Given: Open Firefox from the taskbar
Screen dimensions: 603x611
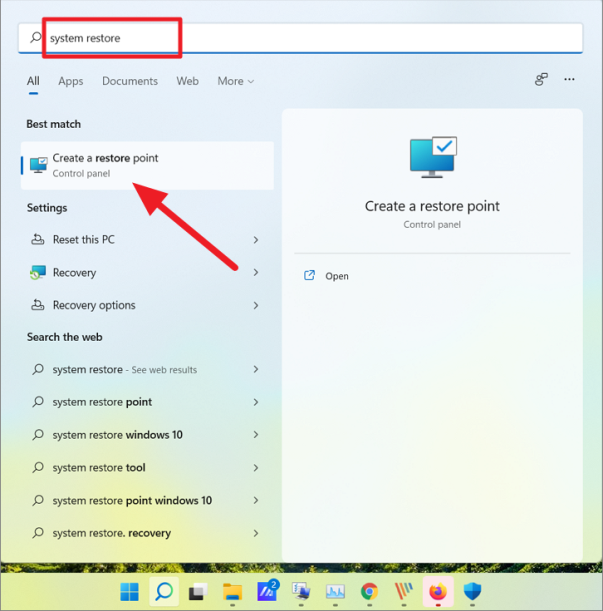Looking at the screenshot, I should click(x=438, y=592).
